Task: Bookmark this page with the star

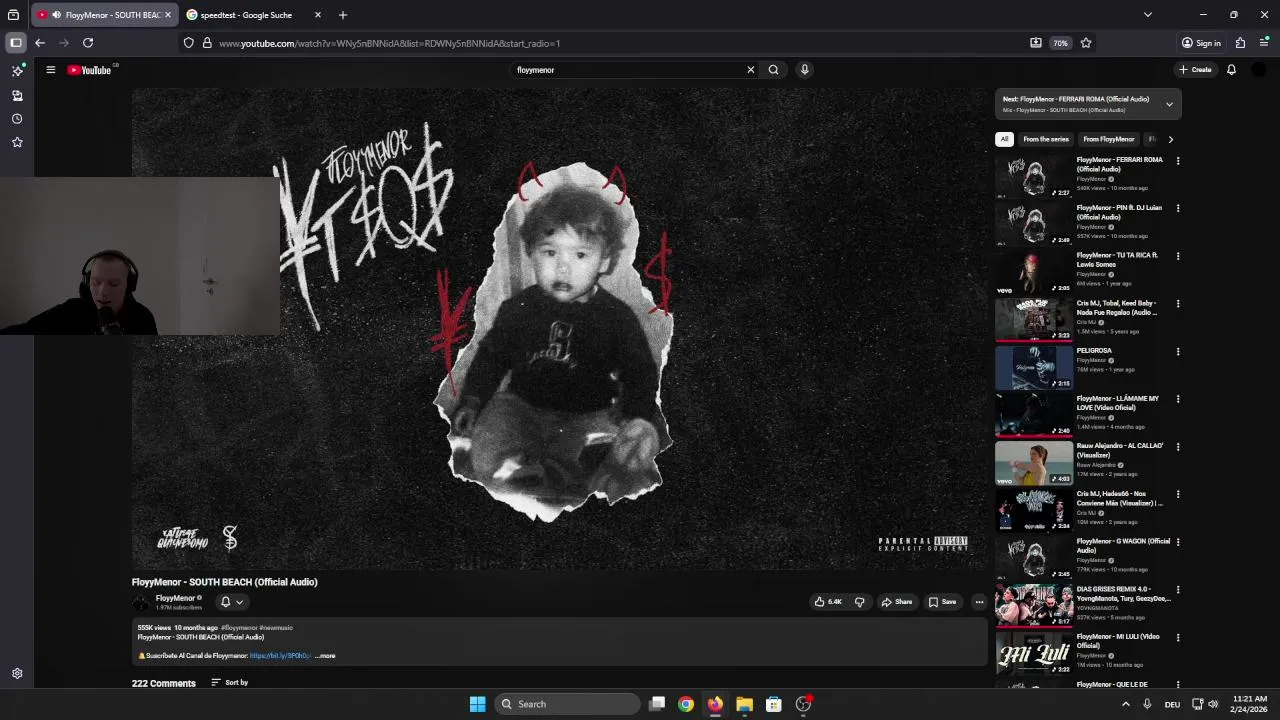Action: tap(1086, 43)
